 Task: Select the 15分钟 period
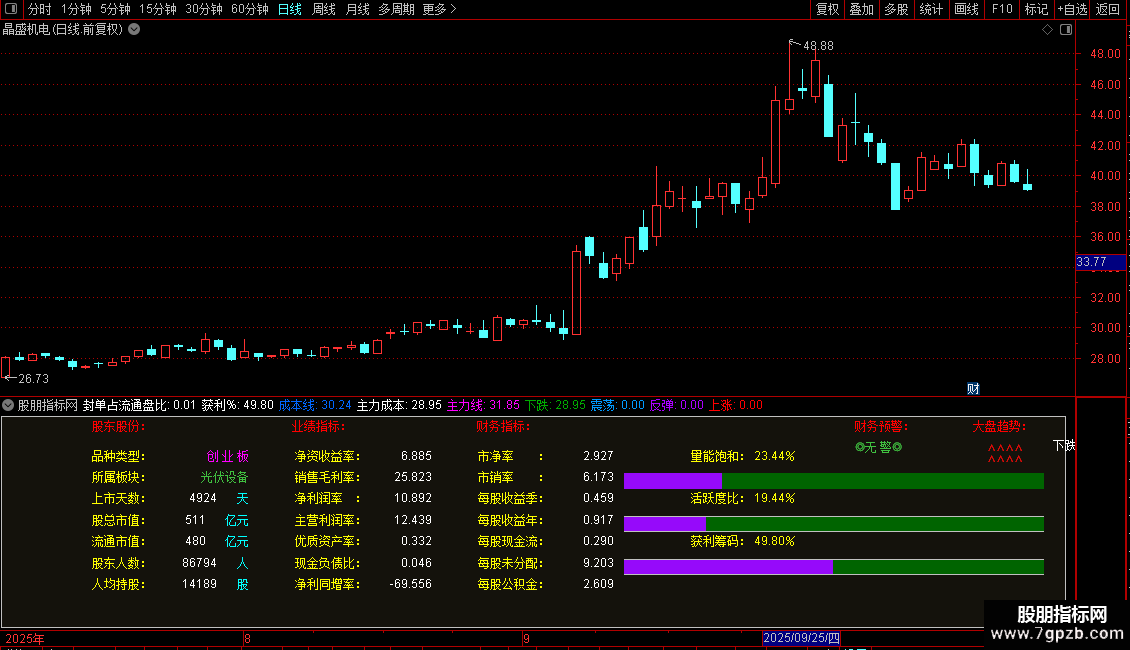click(158, 9)
